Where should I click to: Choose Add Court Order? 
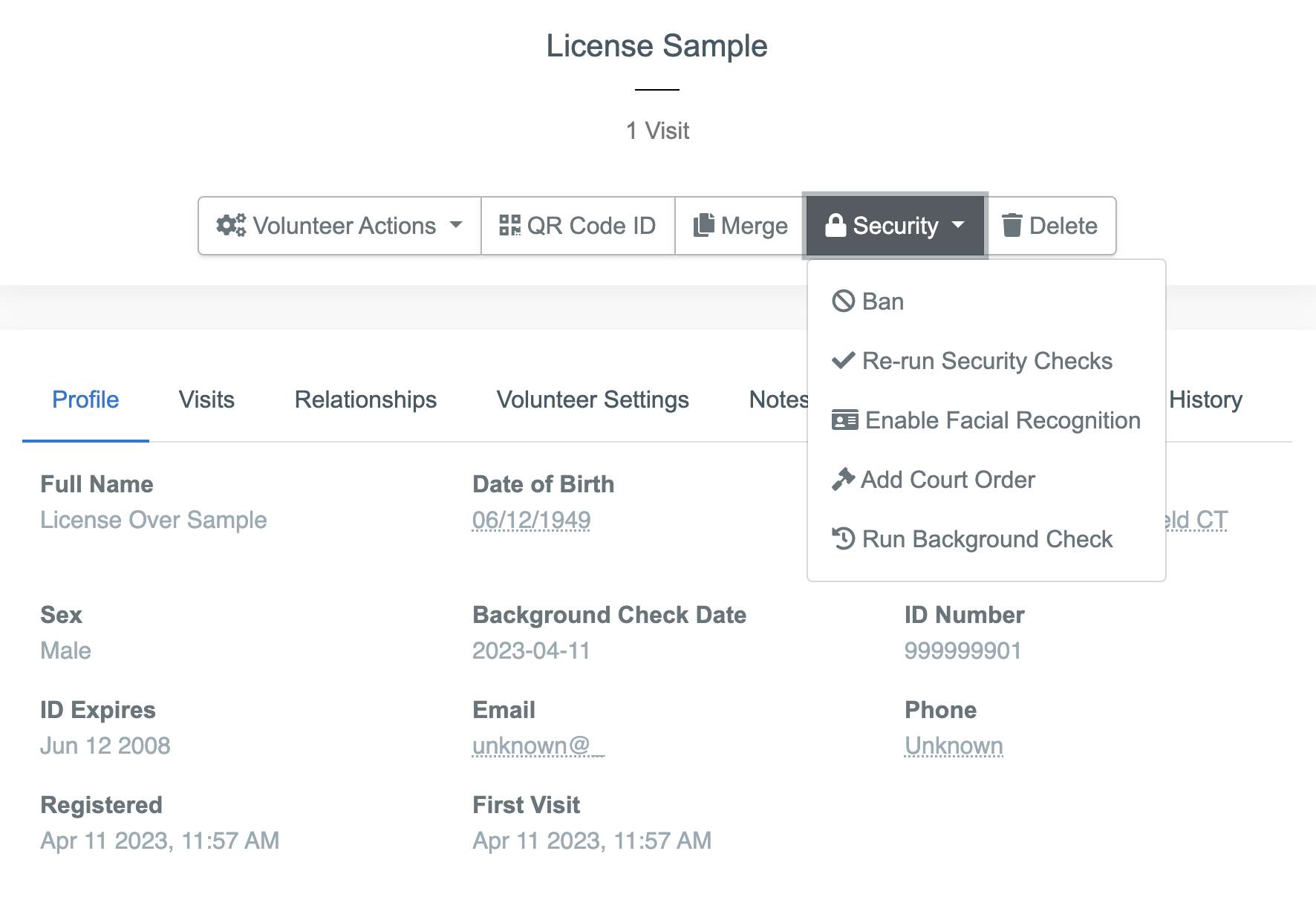(986, 480)
